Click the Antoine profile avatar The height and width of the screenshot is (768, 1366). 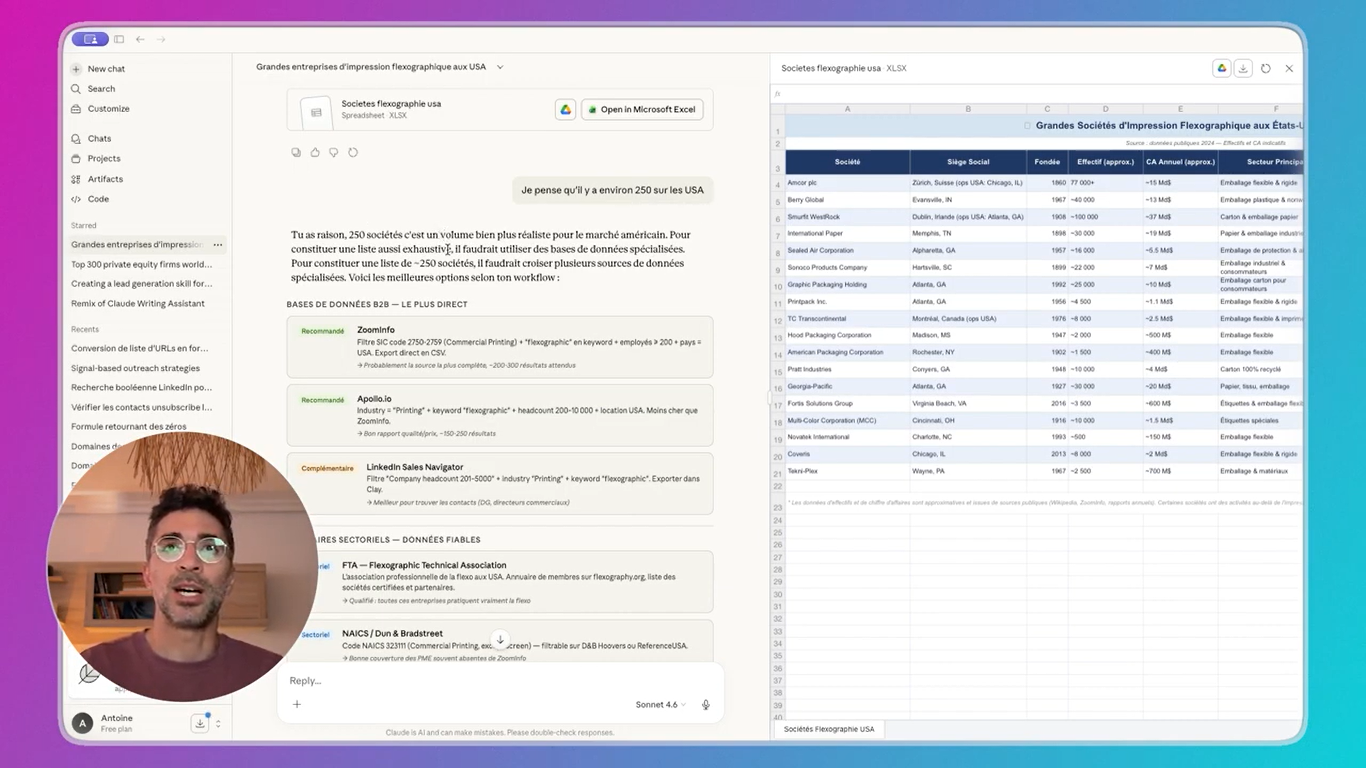click(x=83, y=723)
